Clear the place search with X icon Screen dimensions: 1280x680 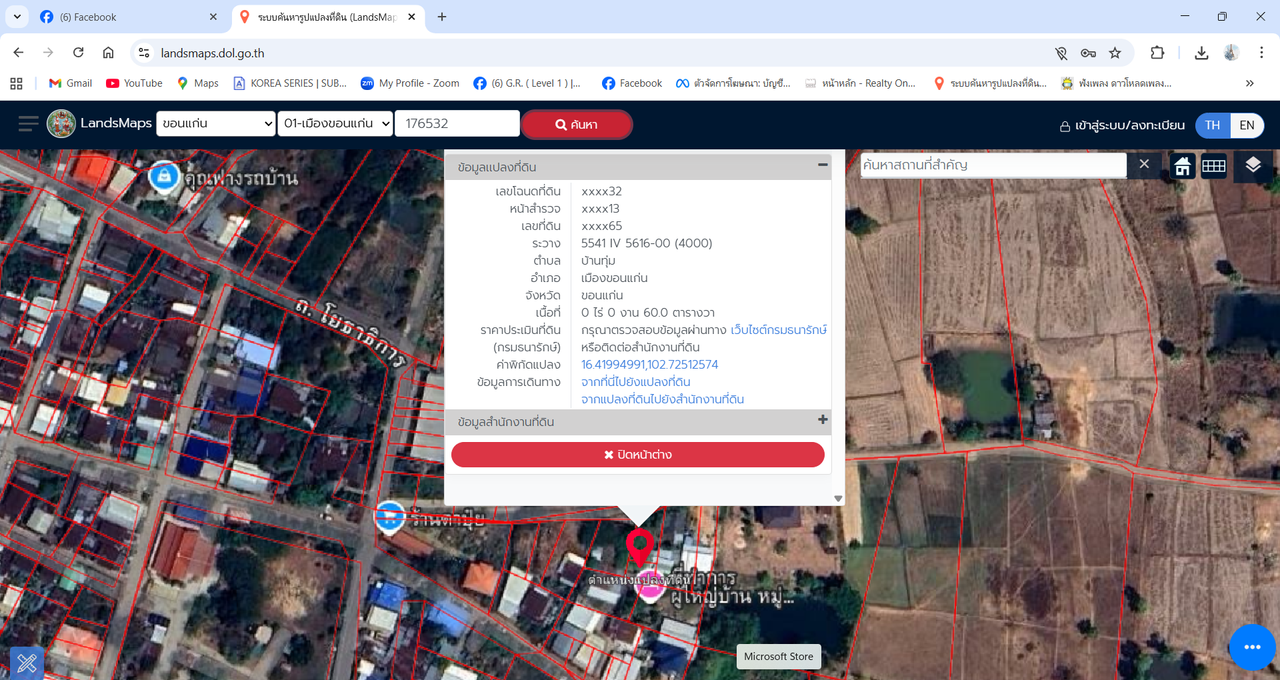pos(1144,164)
